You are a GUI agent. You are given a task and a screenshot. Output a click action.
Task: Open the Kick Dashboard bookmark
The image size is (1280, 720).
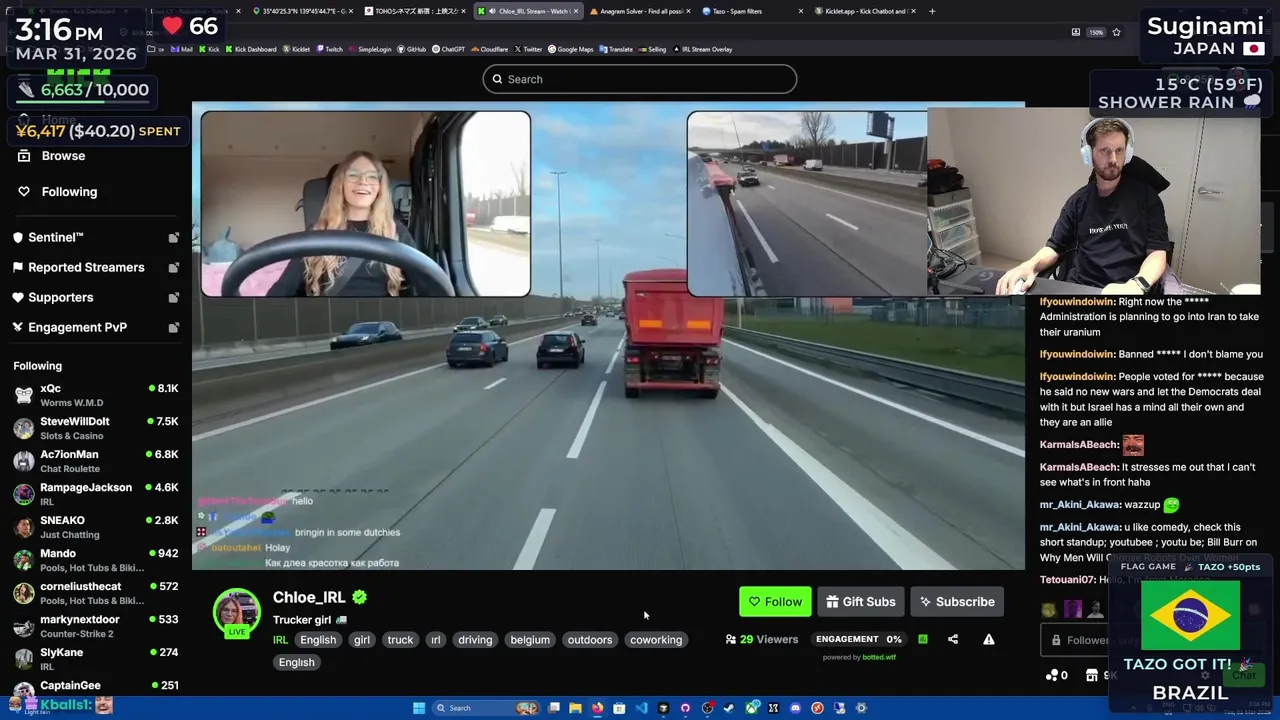coord(250,49)
